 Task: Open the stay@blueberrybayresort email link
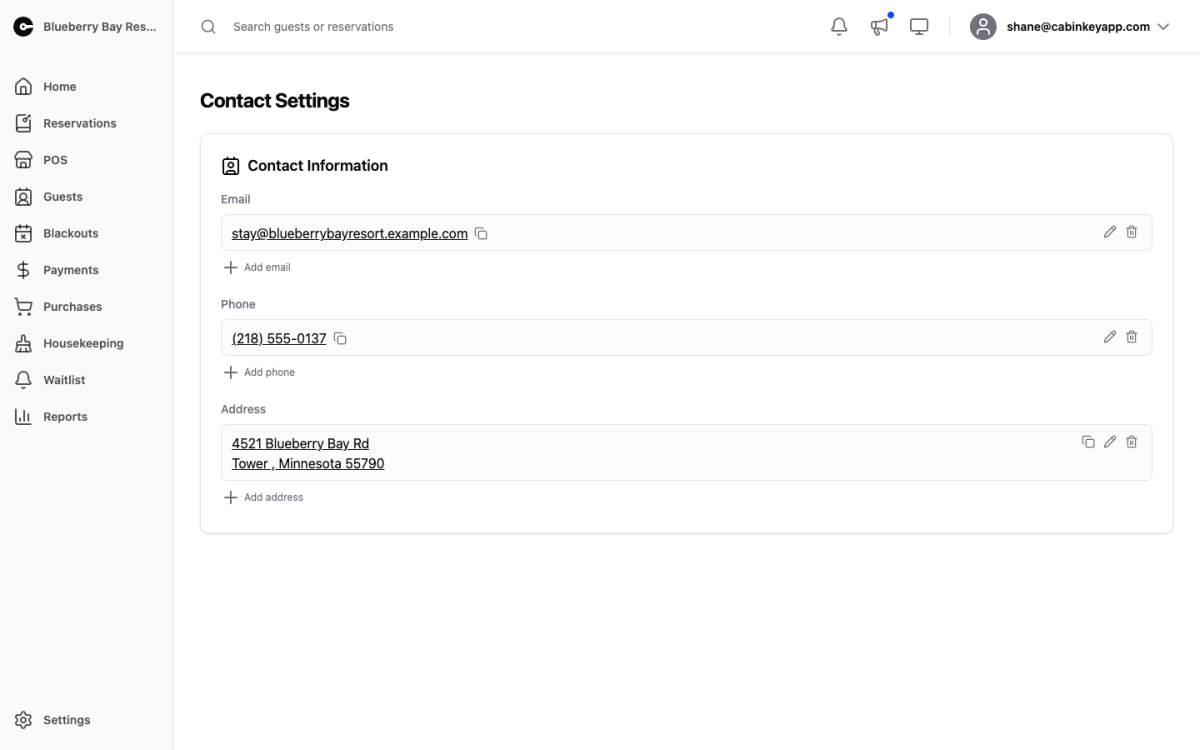350,233
